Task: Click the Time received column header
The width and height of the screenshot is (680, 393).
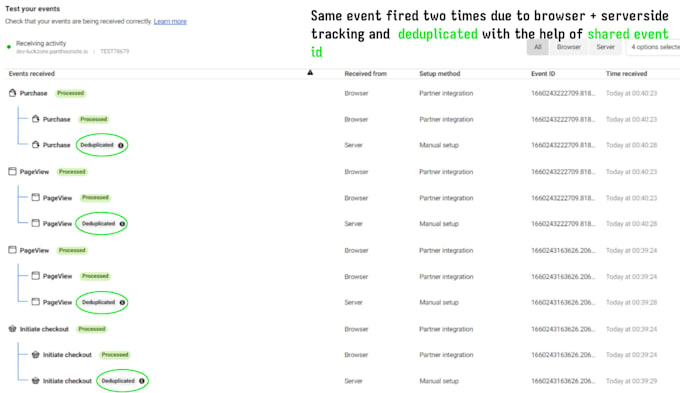Action: [x=626, y=74]
